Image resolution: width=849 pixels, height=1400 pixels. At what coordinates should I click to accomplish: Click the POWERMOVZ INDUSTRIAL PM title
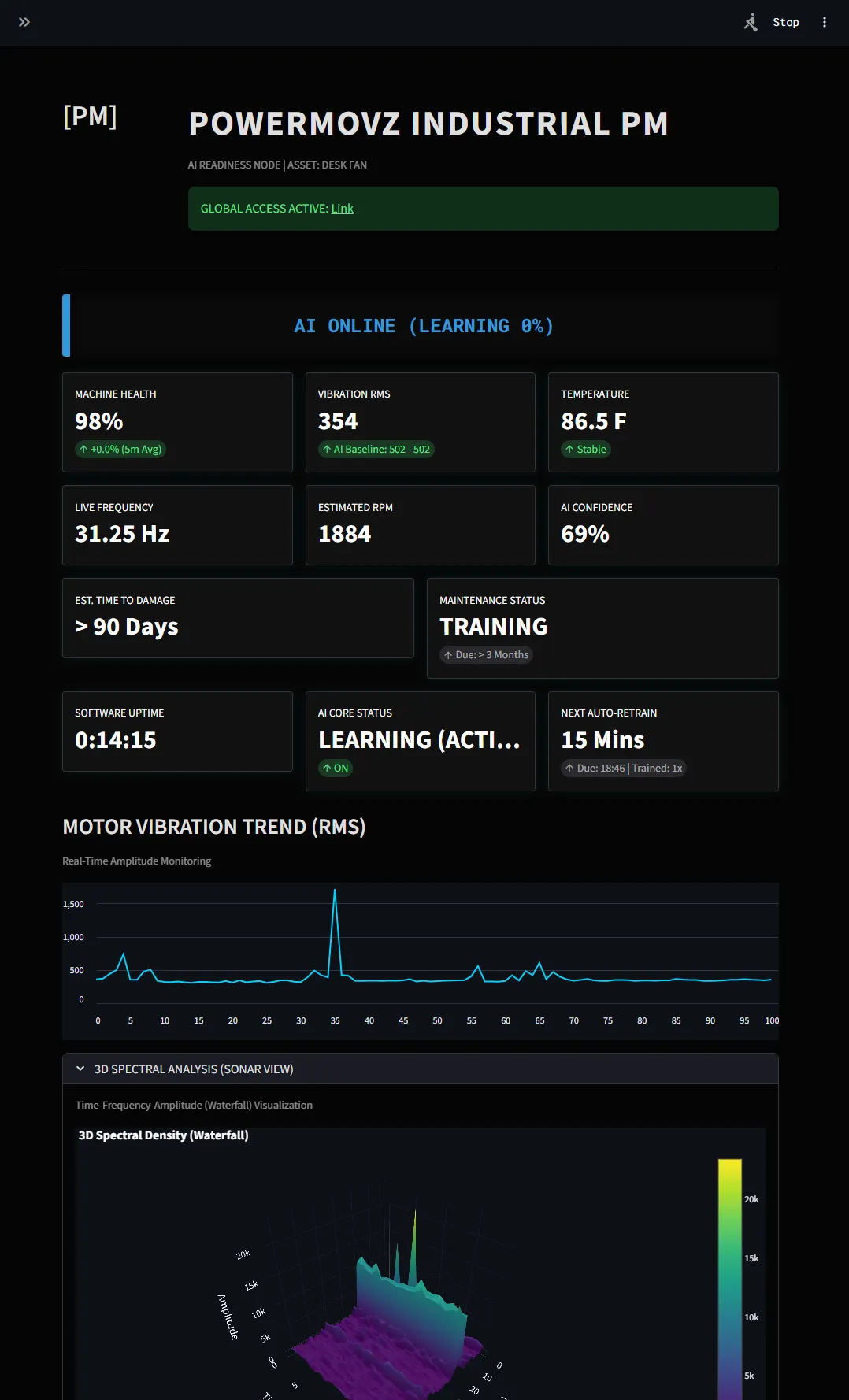tap(428, 124)
